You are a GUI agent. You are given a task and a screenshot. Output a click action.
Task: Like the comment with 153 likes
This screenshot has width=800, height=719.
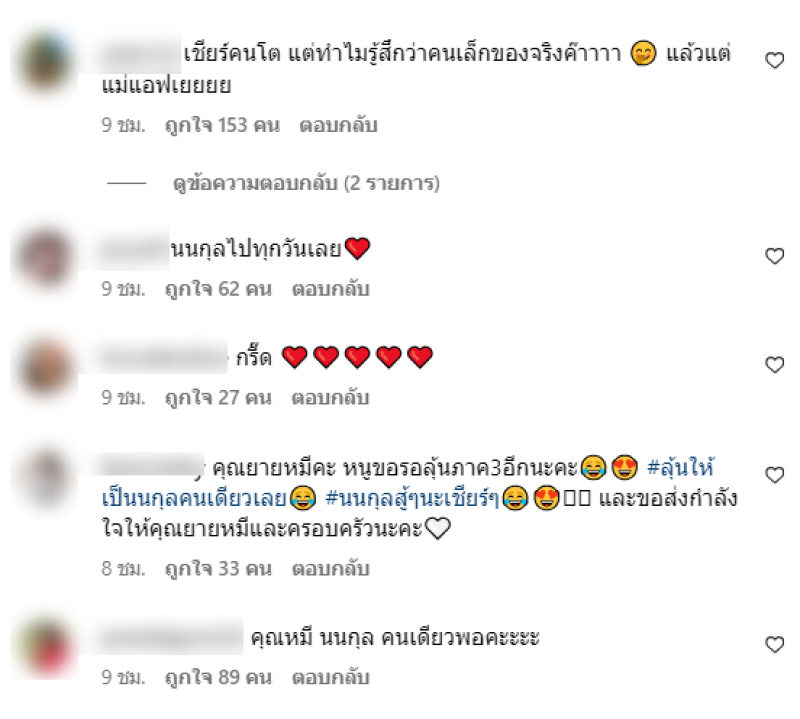[x=774, y=61]
